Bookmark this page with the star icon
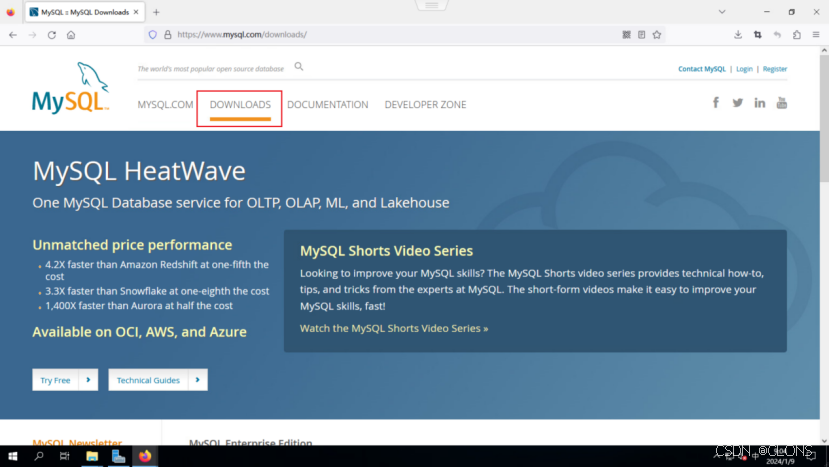Screen dimensions: 830x467 coord(657,35)
